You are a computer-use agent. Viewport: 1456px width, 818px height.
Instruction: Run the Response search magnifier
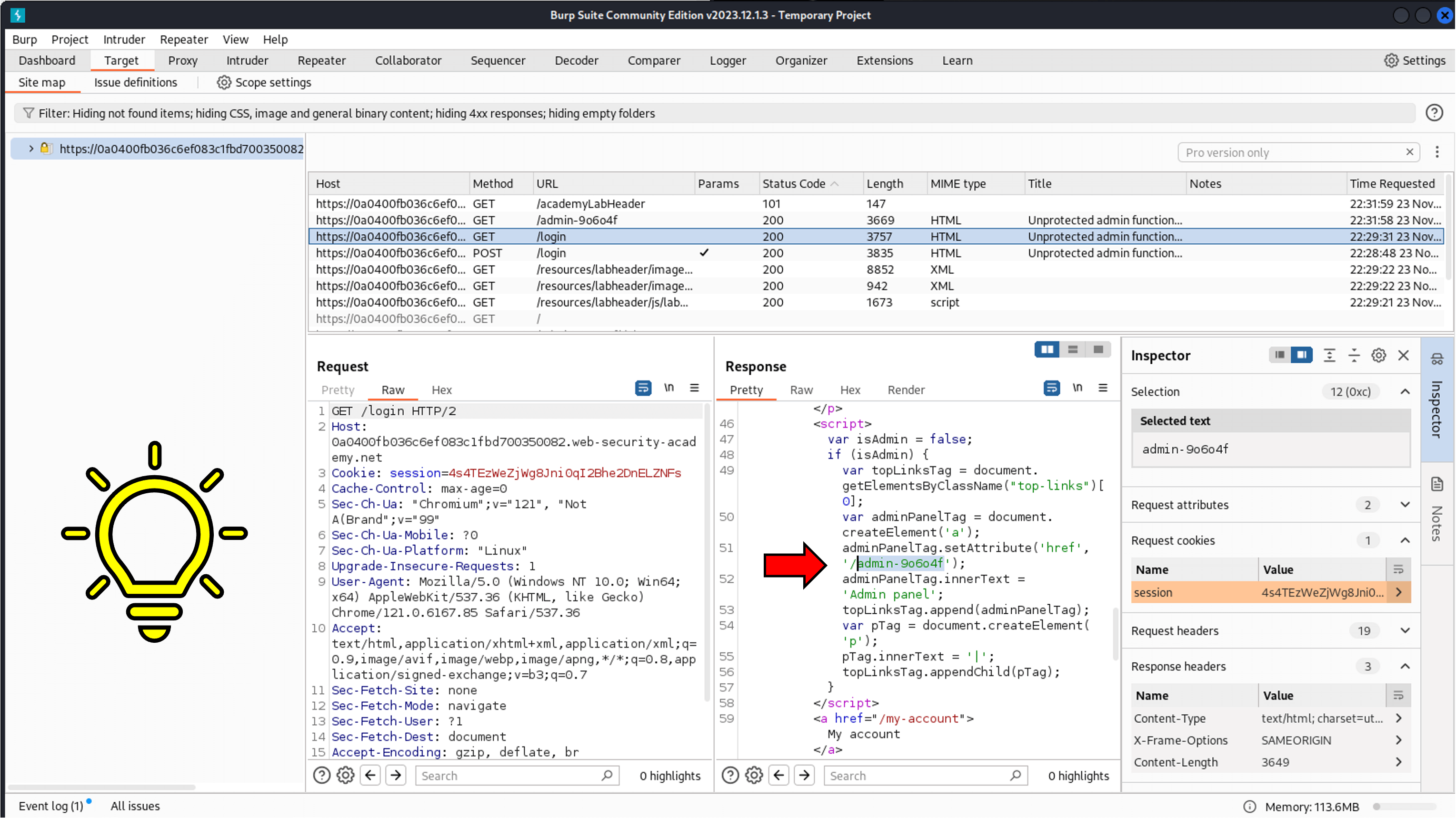click(x=1016, y=775)
